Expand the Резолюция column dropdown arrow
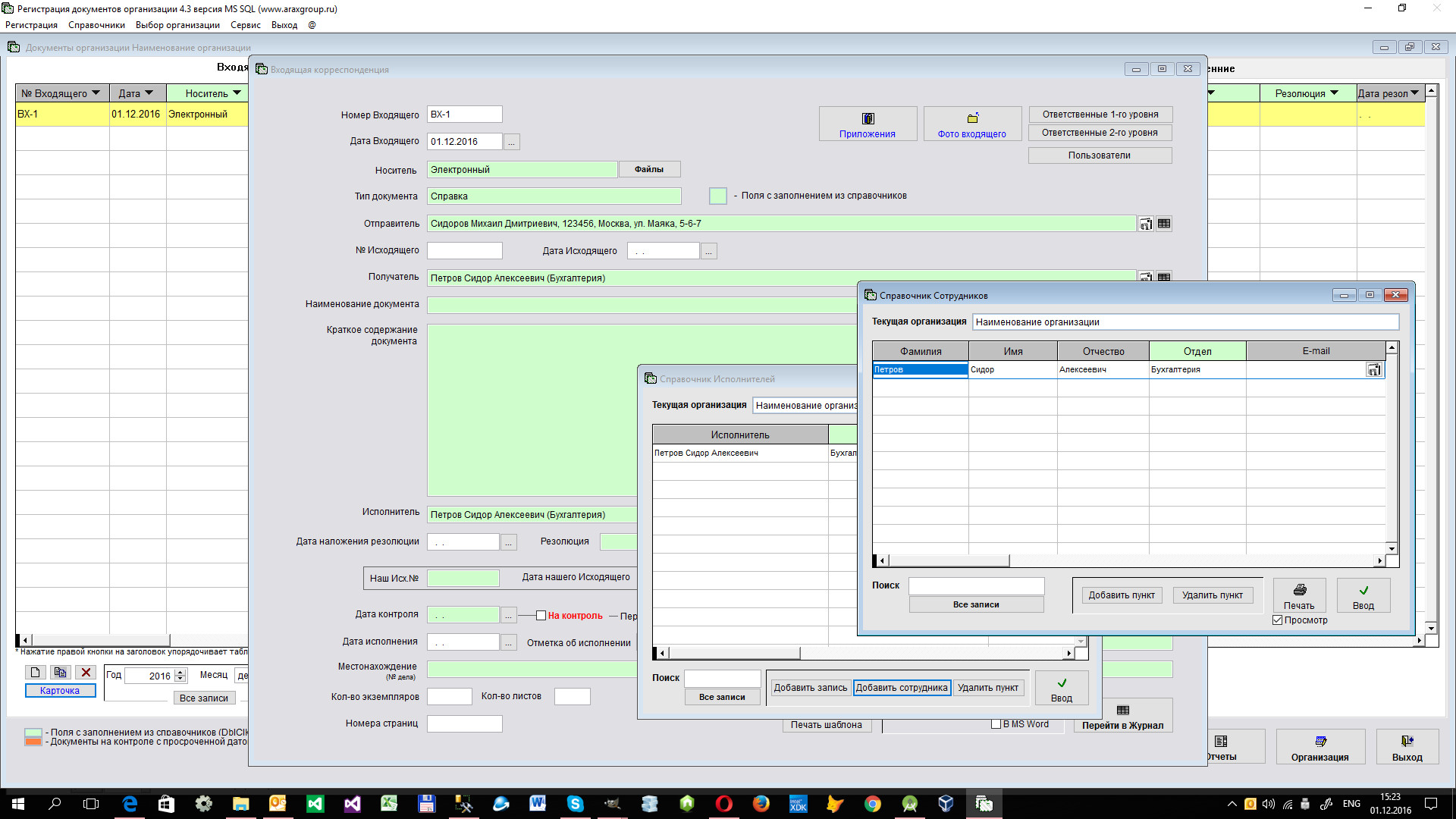Screen dimensions: 1456x819 point(1334,93)
